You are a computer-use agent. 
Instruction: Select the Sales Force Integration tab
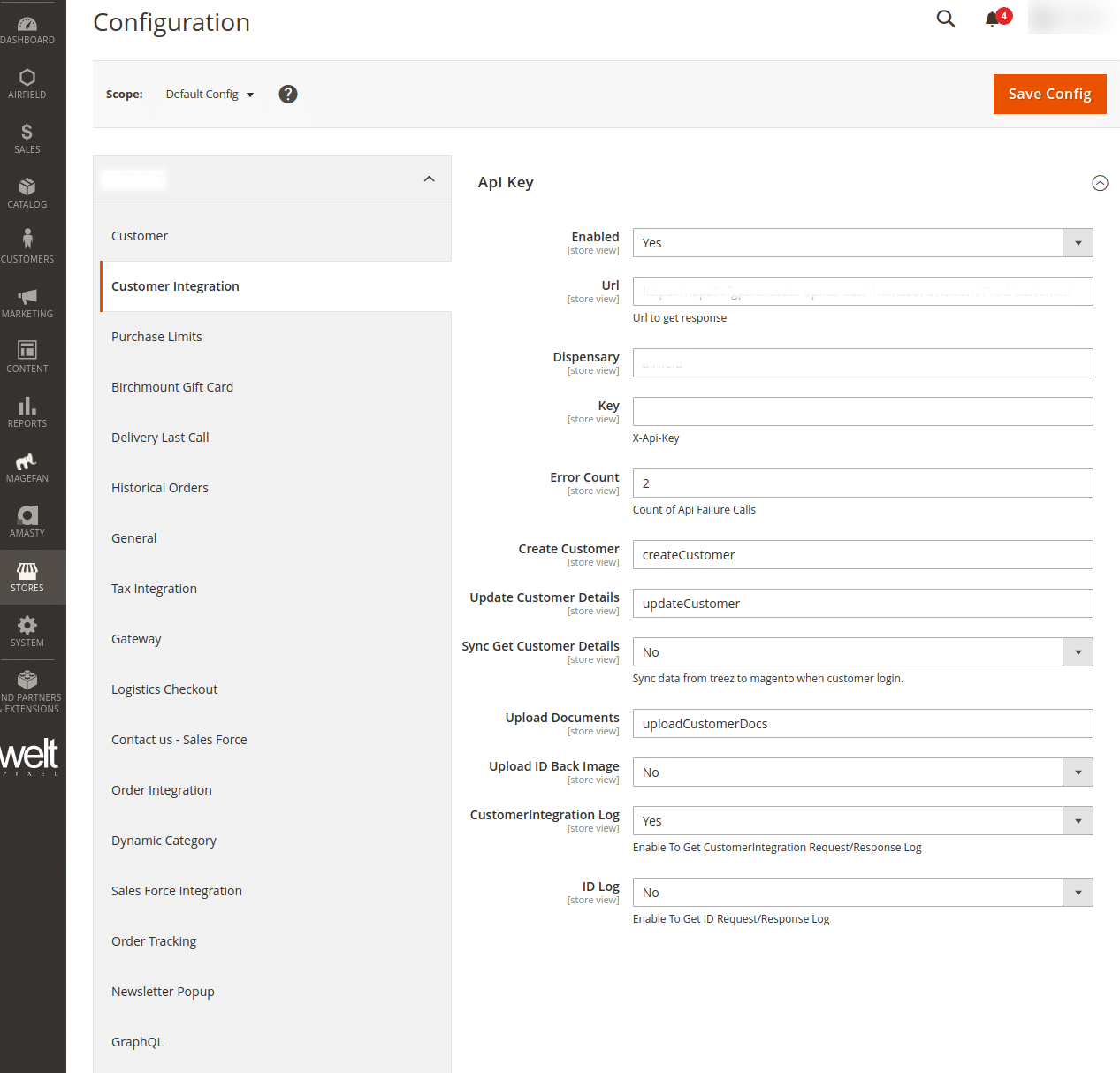(x=272, y=891)
